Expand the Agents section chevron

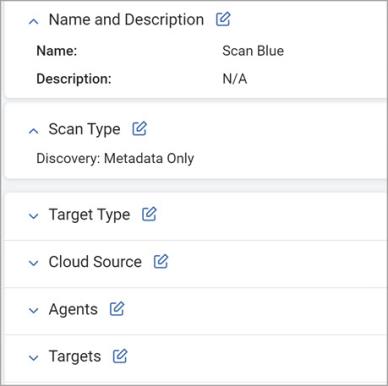pyautogui.click(x=33, y=311)
